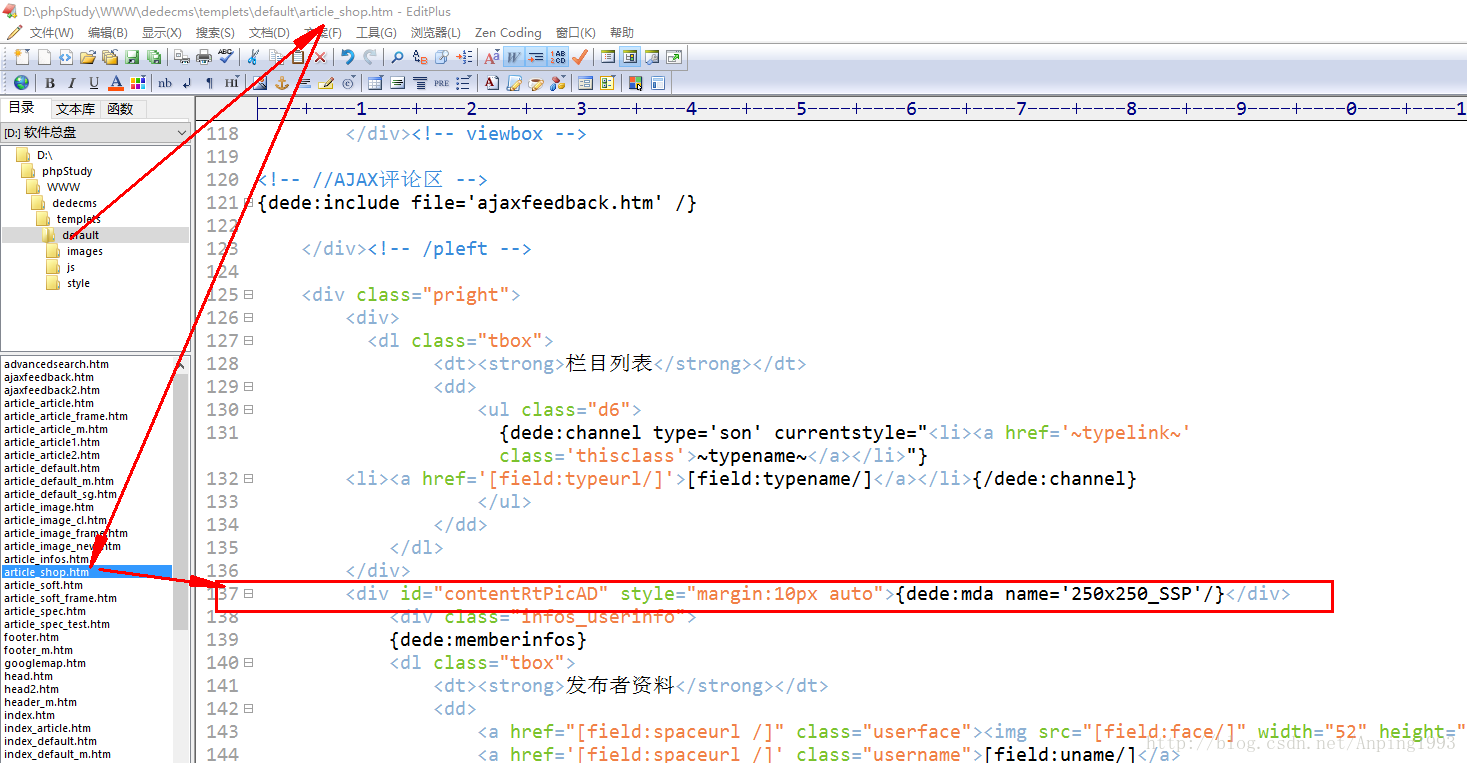Image resolution: width=1467 pixels, height=763 pixels.
Task: Insert a non-breaking space with nb icon
Action: pyautogui.click(x=165, y=83)
